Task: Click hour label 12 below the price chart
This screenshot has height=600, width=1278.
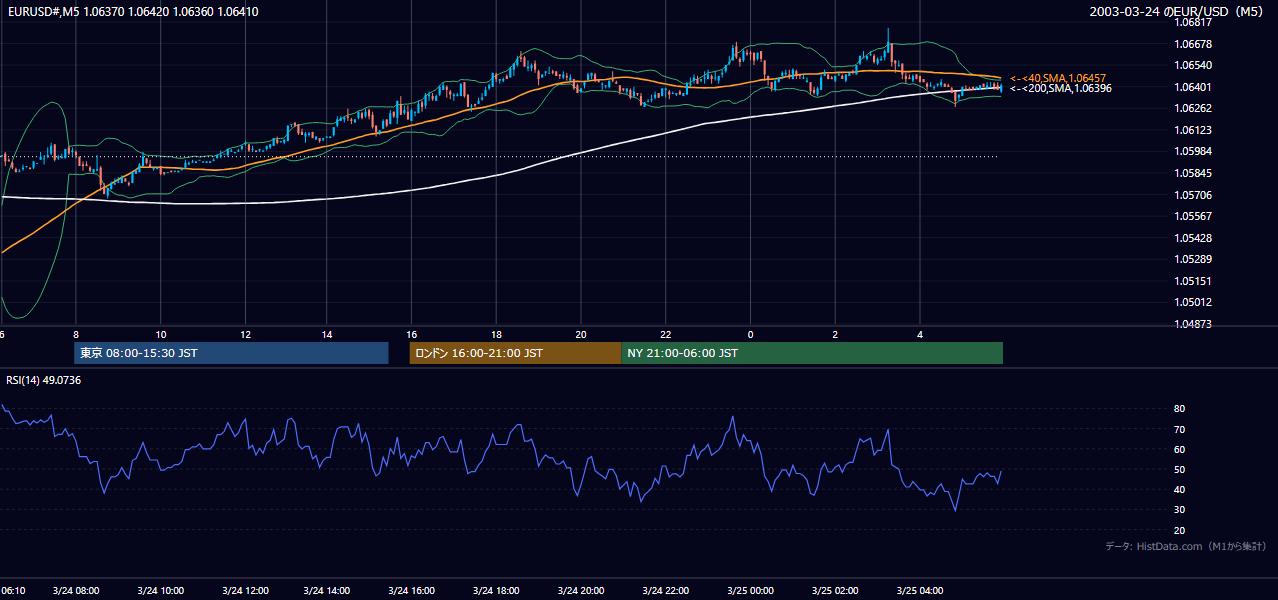Action: (x=245, y=333)
